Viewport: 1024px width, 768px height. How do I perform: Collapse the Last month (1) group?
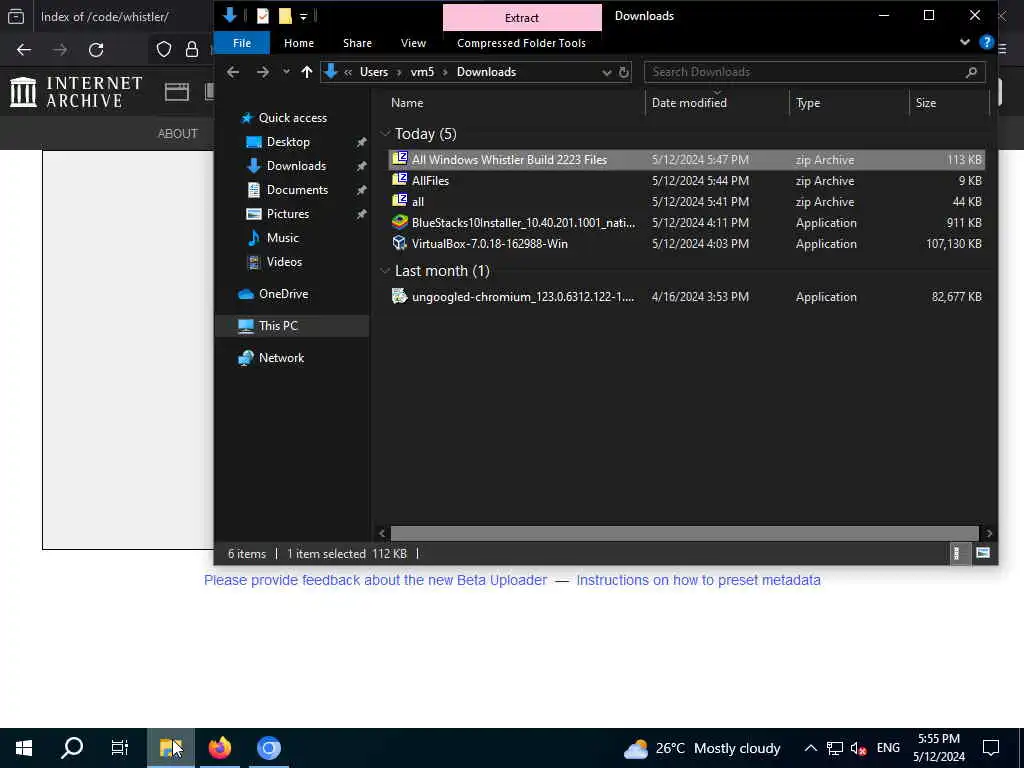(x=385, y=271)
